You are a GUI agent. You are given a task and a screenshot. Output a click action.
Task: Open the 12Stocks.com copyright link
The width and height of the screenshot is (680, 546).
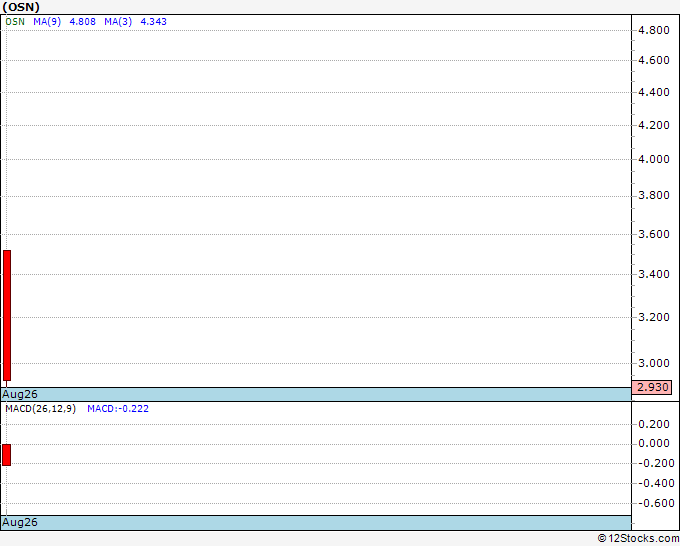click(638, 539)
